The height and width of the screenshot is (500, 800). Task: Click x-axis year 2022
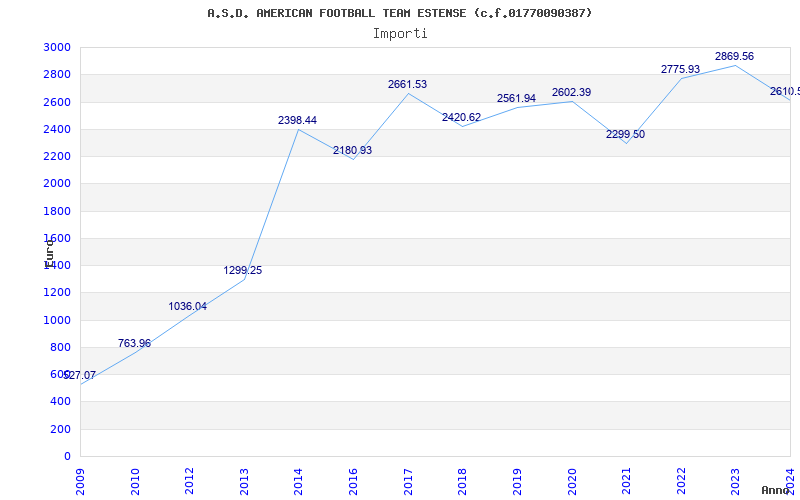pyautogui.click(x=681, y=481)
